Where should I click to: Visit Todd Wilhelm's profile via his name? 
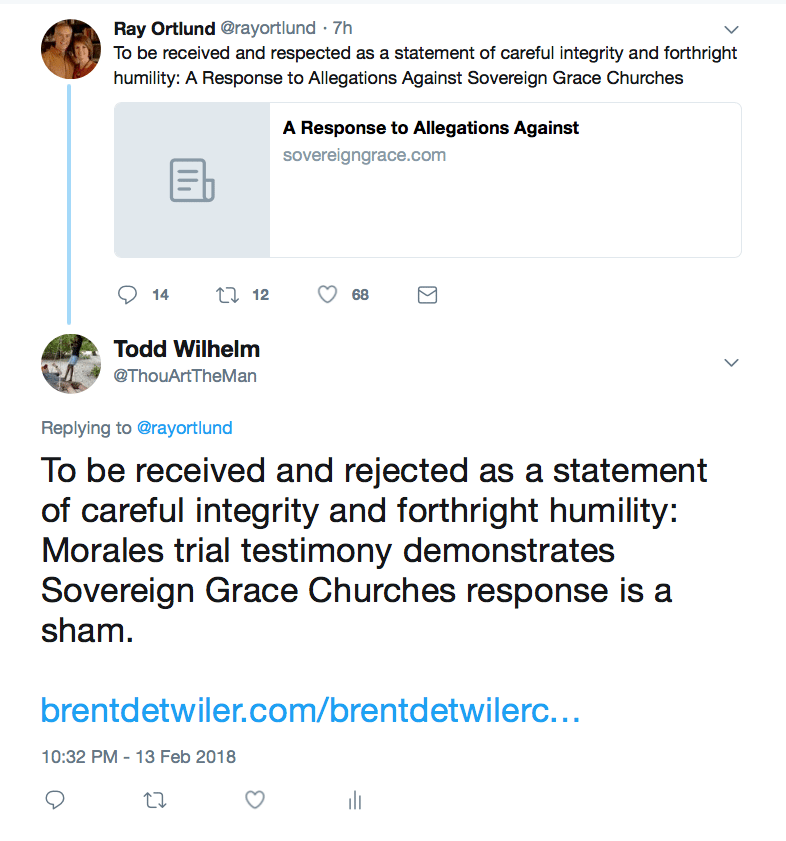(186, 349)
